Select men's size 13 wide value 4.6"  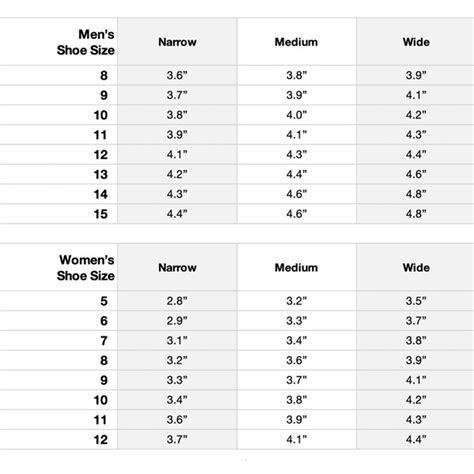point(416,174)
